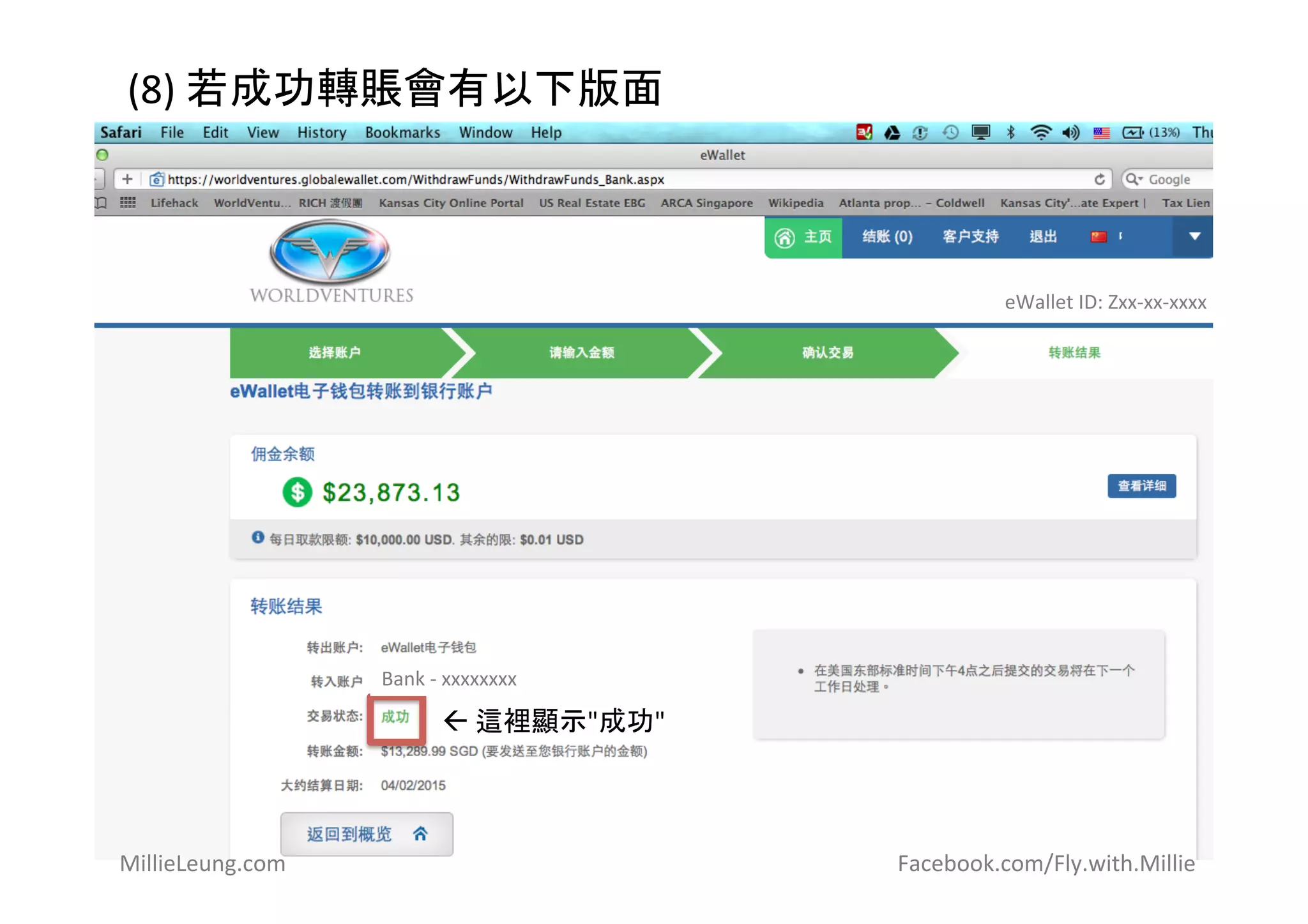
Task: Open the 客户支持 customer support tab
Action: point(970,237)
